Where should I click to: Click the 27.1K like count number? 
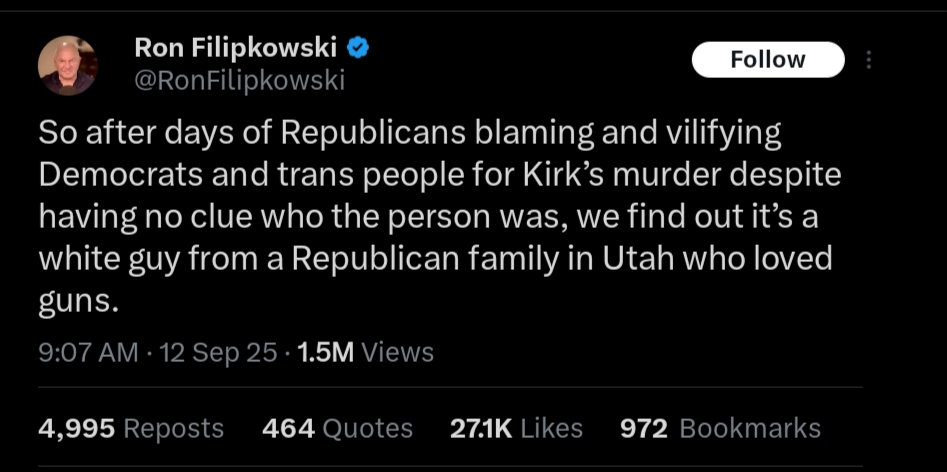481,429
